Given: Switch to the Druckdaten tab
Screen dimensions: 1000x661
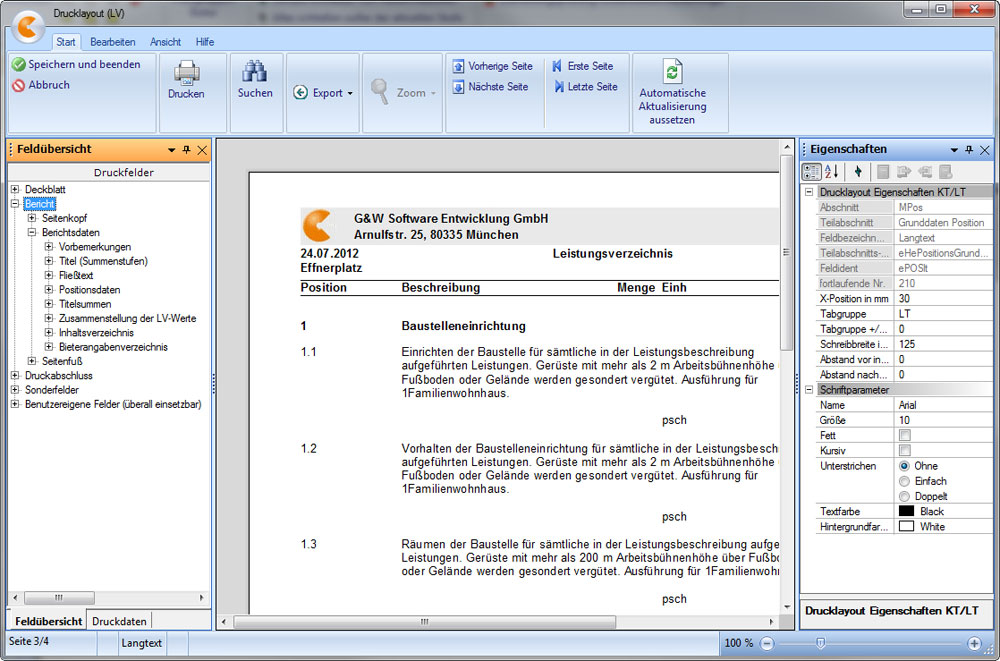Looking at the screenshot, I should click(x=119, y=621).
